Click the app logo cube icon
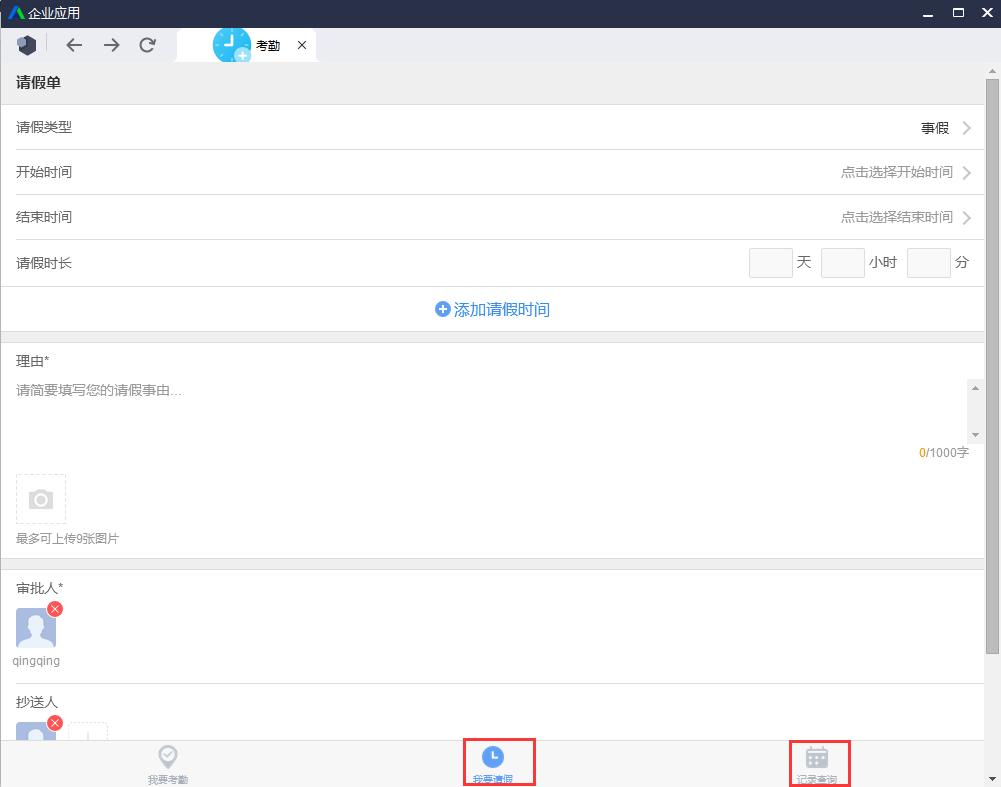 coord(26,44)
